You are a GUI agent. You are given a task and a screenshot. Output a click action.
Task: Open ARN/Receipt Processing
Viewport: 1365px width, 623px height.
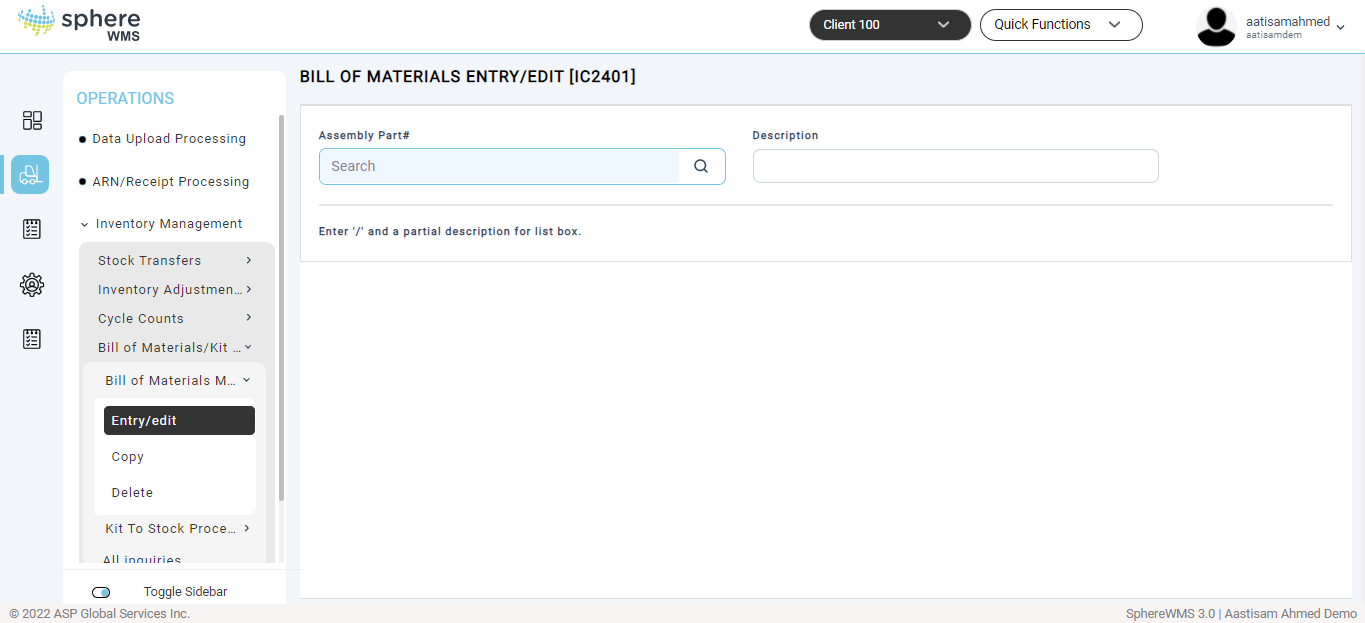pyautogui.click(x=170, y=182)
